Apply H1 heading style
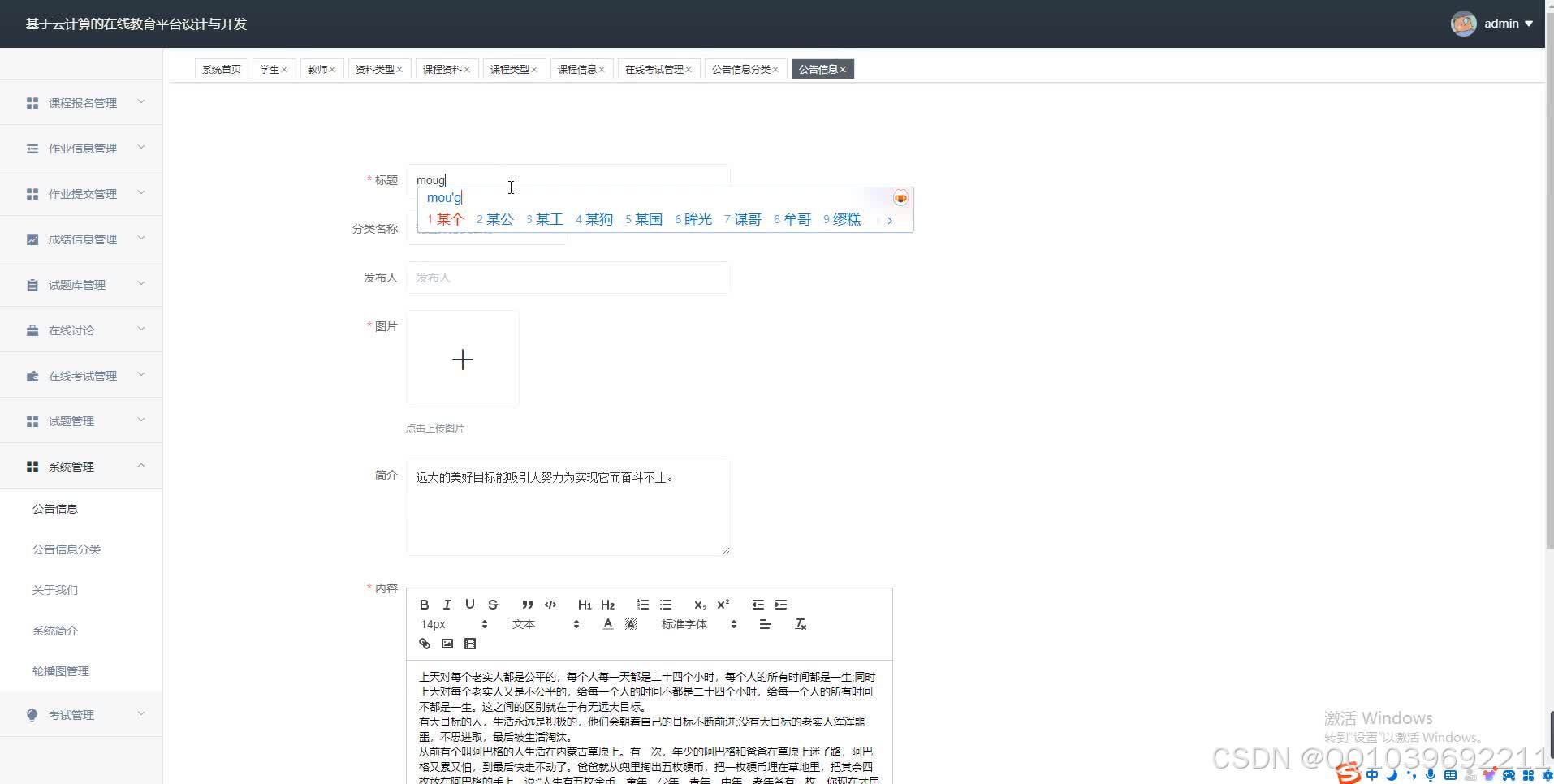The height and width of the screenshot is (784, 1554). [x=585, y=605]
